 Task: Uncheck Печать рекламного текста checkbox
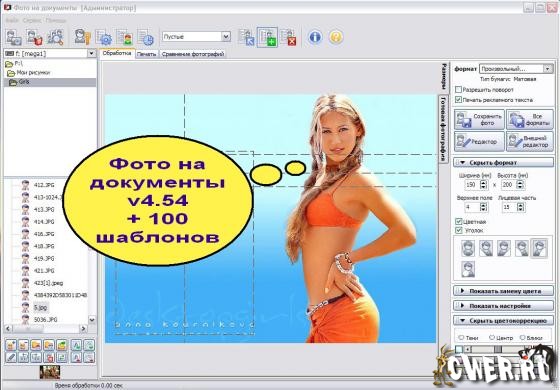tap(459, 100)
